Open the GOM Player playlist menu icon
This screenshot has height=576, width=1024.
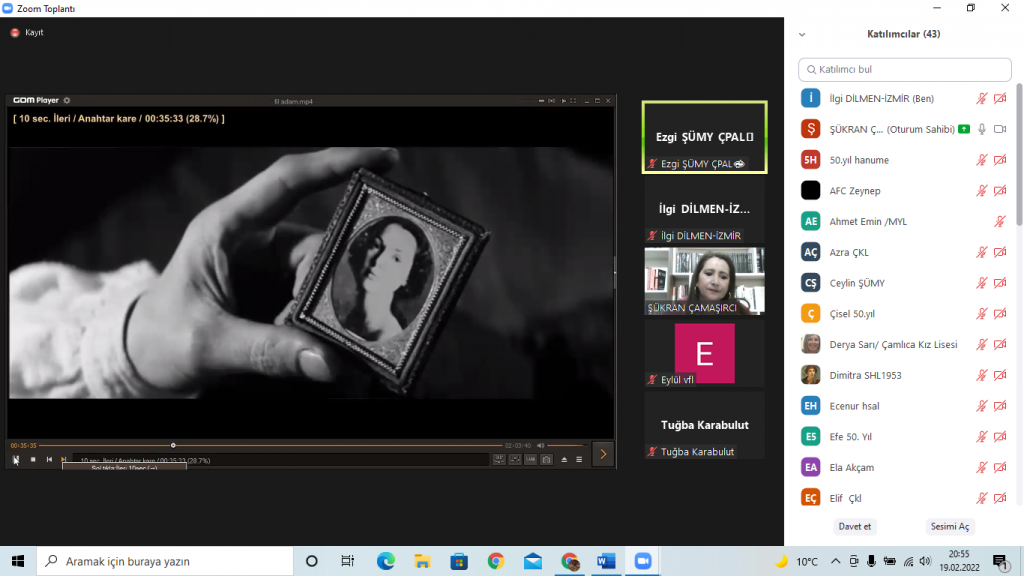tap(579, 459)
